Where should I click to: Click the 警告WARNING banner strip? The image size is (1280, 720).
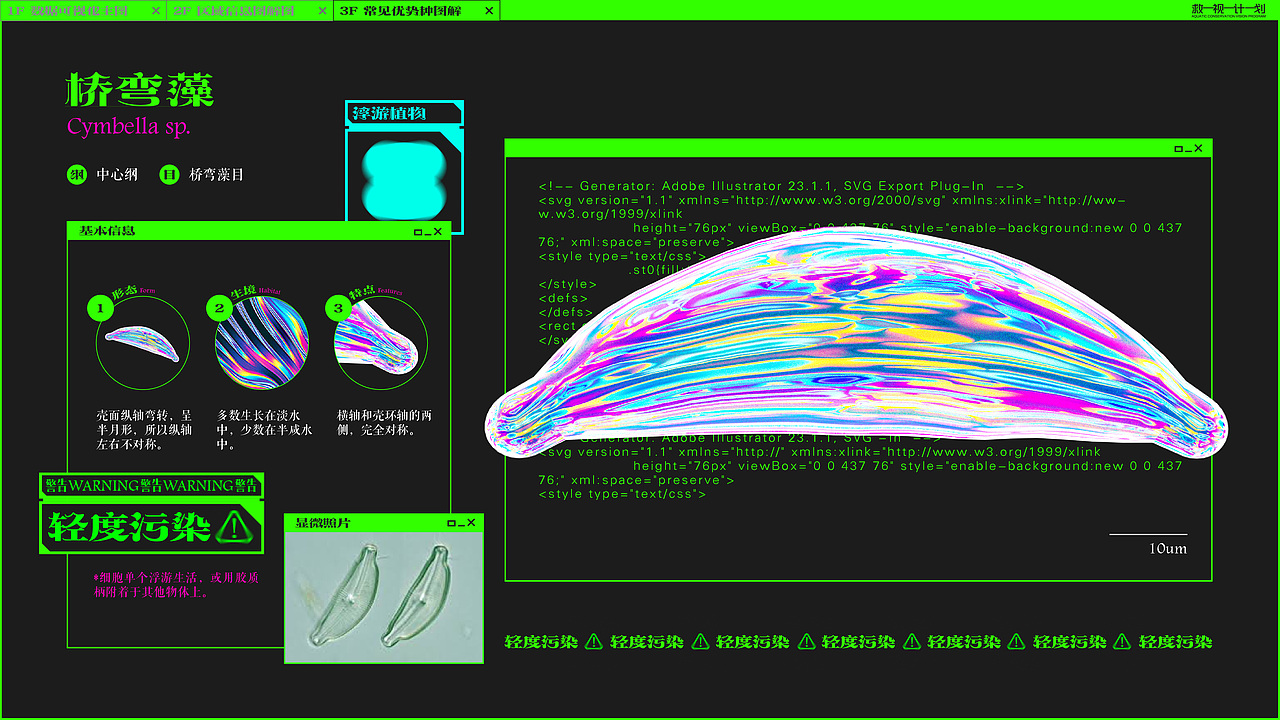[151, 486]
